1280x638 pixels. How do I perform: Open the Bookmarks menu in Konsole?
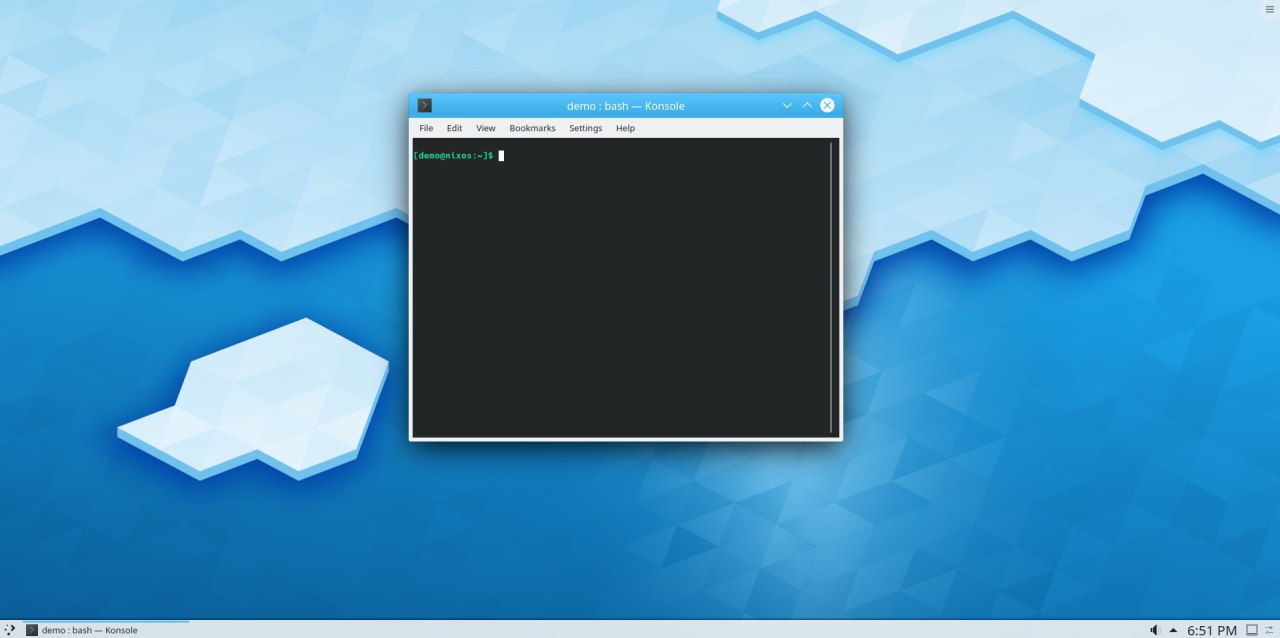532,128
